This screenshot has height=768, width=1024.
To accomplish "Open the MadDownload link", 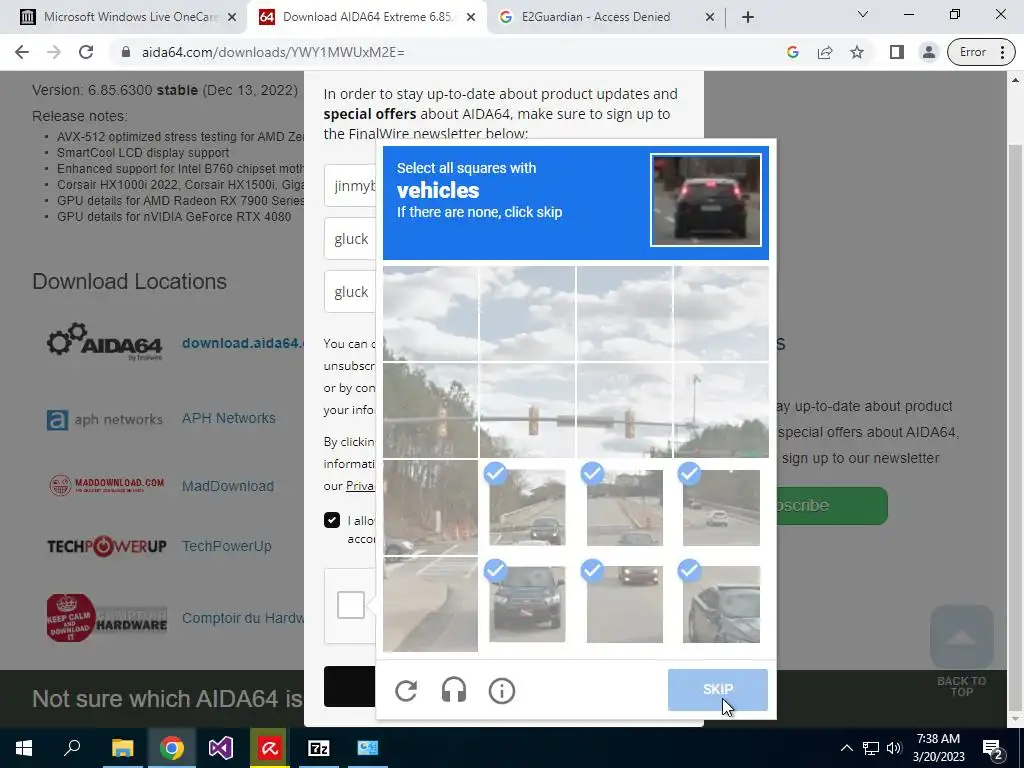I will coord(228,486).
